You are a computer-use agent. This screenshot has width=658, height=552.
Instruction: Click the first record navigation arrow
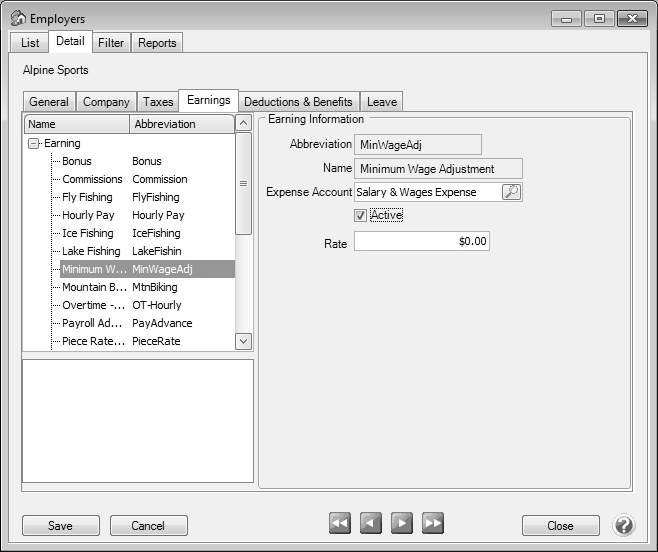click(x=340, y=523)
